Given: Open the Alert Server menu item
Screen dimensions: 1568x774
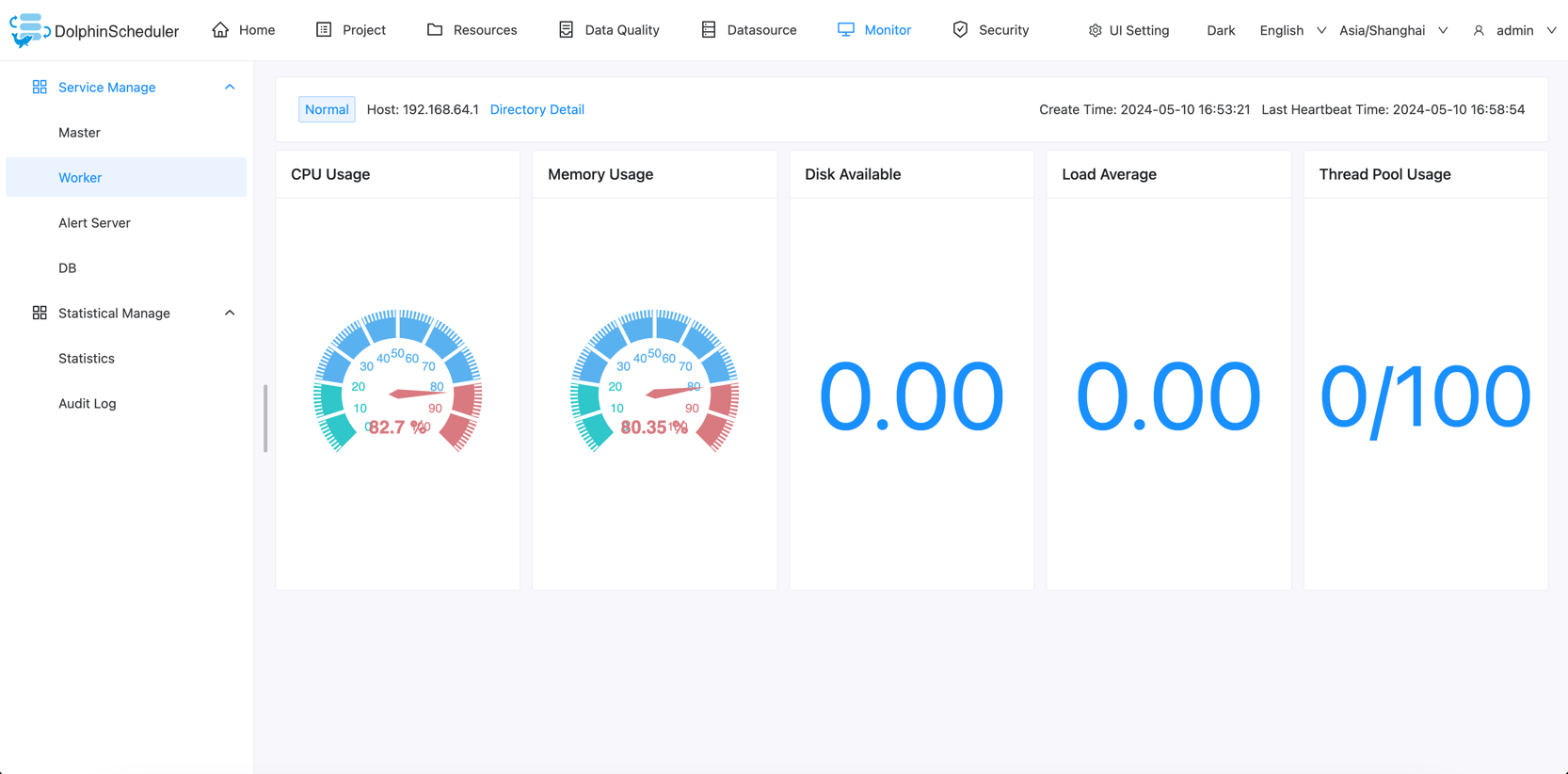Looking at the screenshot, I should (94, 223).
